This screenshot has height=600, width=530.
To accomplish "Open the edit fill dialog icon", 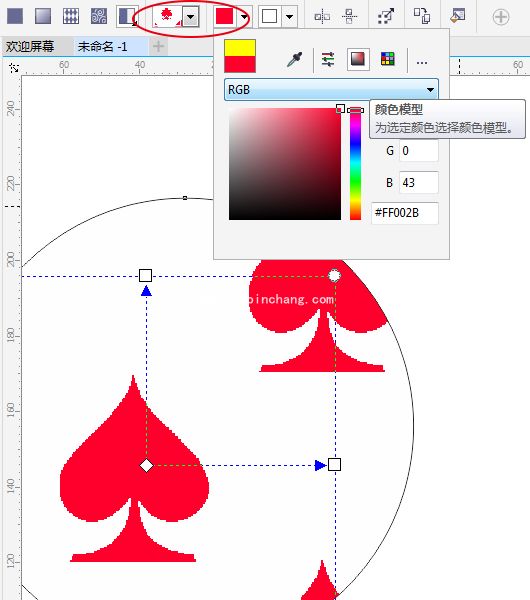I will click(x=458, y=16).
